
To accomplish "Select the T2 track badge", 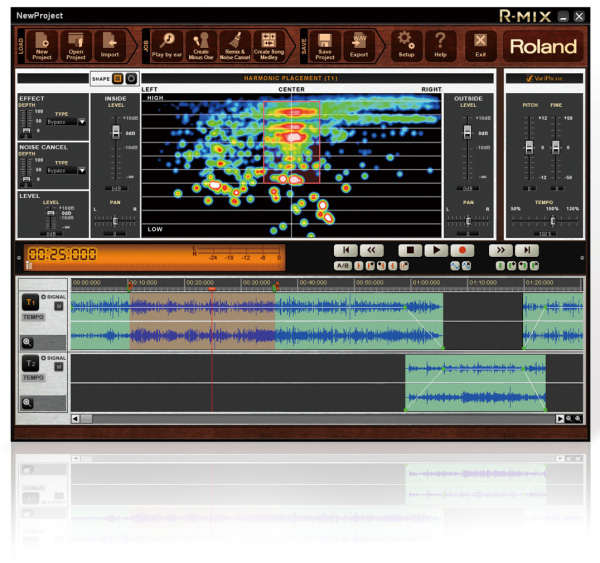I will [31, 363].
